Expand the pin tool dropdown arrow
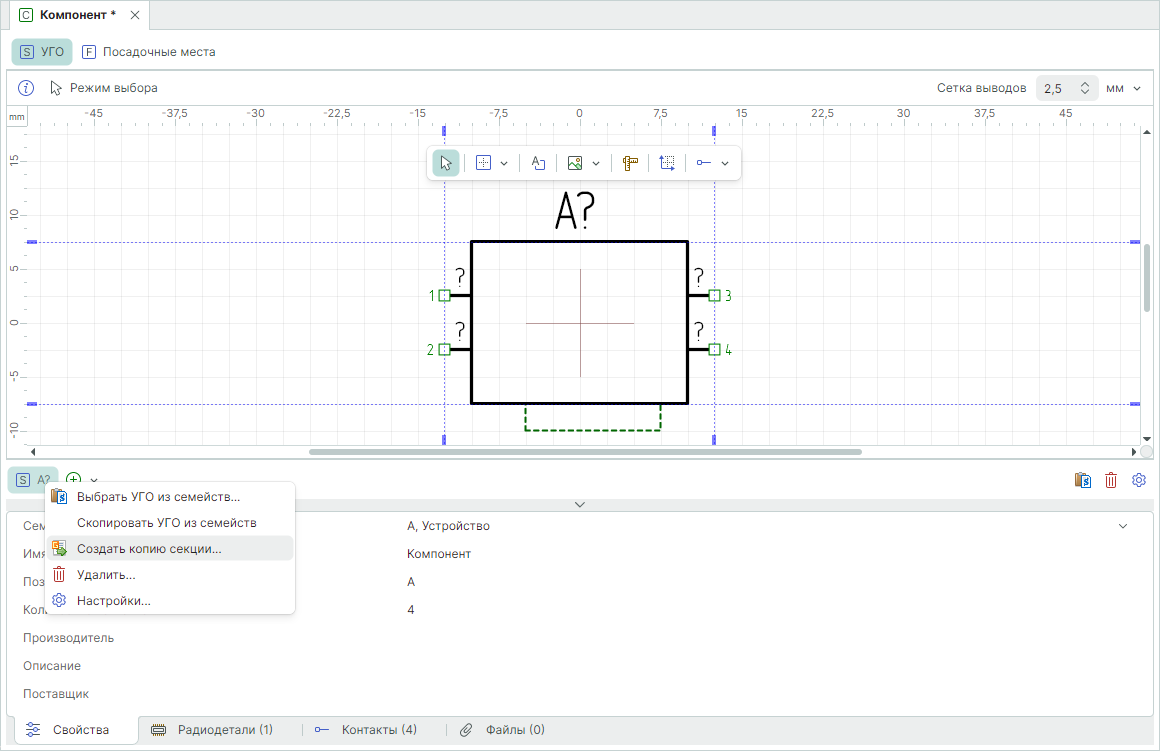 (x=725, y=163)
